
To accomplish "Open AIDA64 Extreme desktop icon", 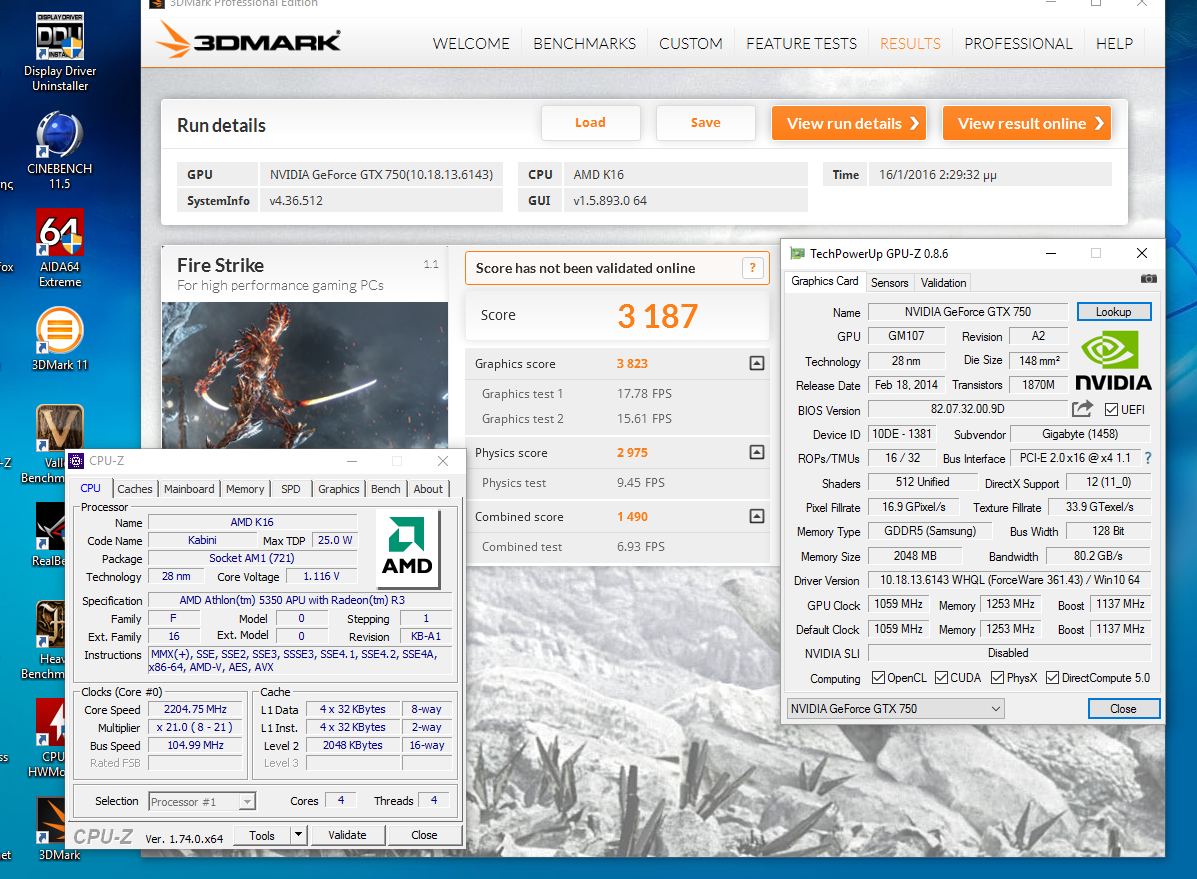I will tap(60, 248).
